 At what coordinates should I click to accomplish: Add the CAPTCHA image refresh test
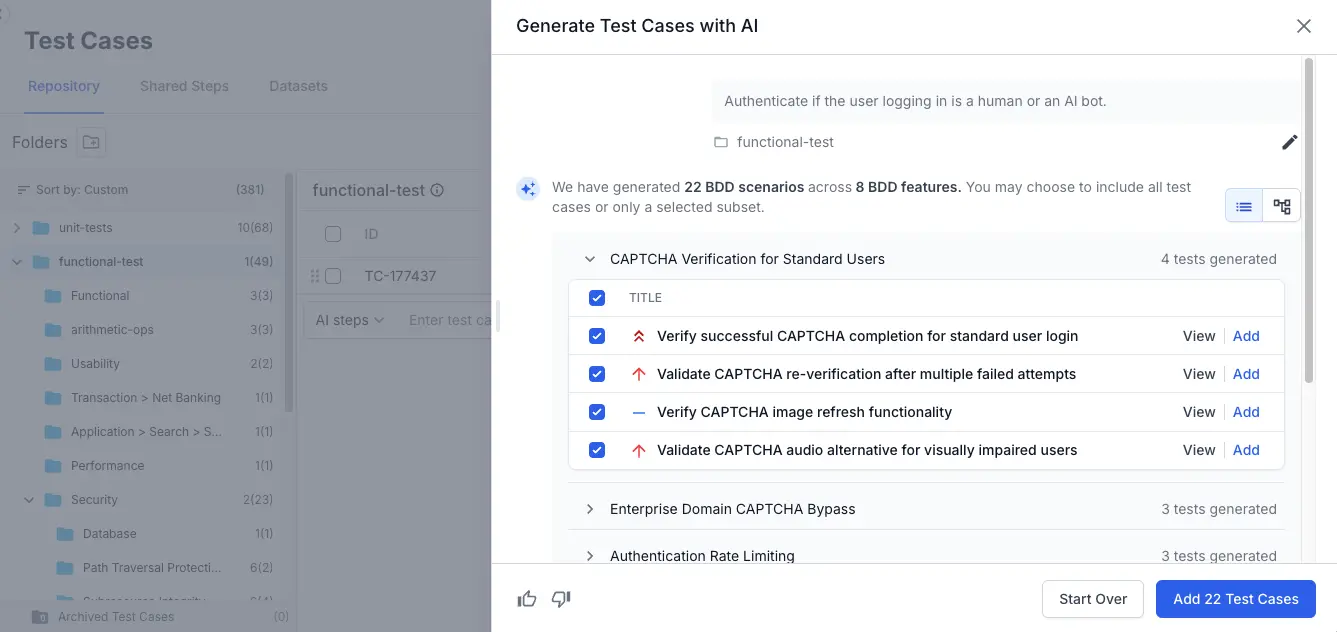(1246, 412)
